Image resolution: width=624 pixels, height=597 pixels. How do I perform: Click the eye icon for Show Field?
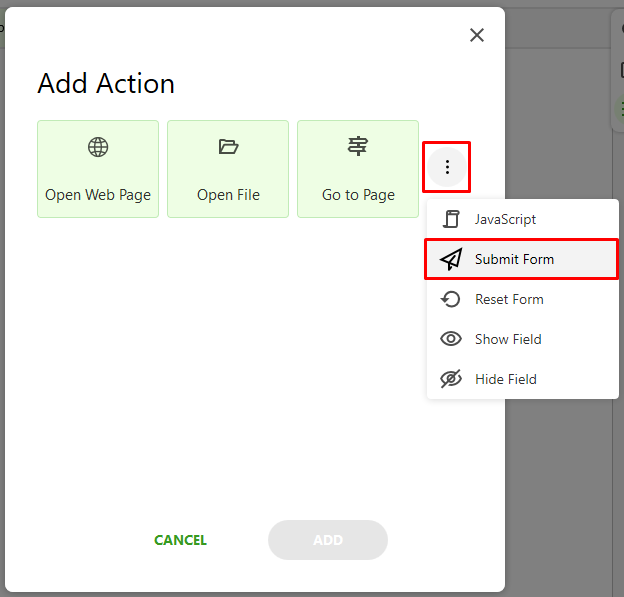[451, 339]
